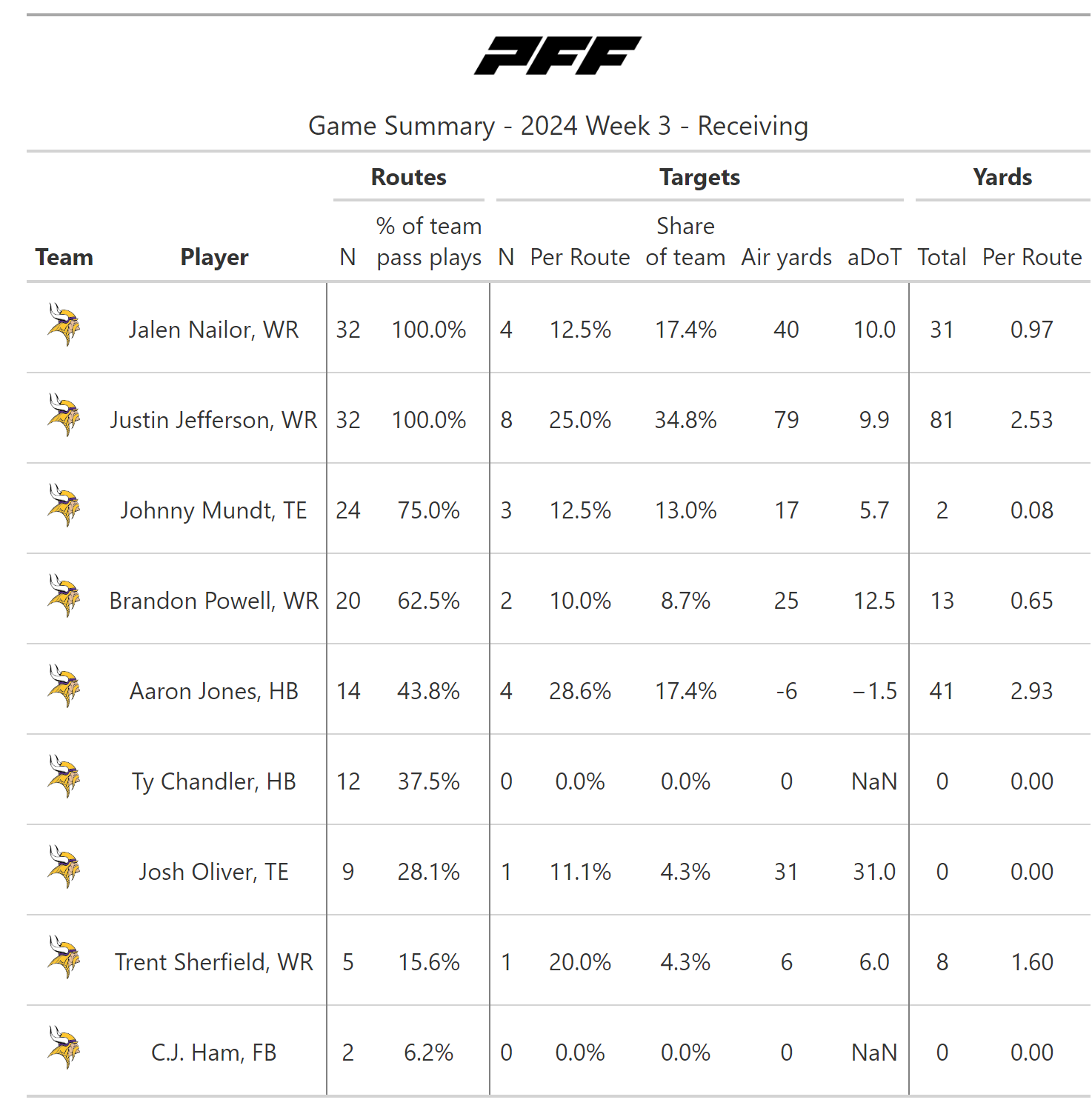
Task: Click Vikings logo beside Jalen Nailor
Action: [x=64, y=324]
